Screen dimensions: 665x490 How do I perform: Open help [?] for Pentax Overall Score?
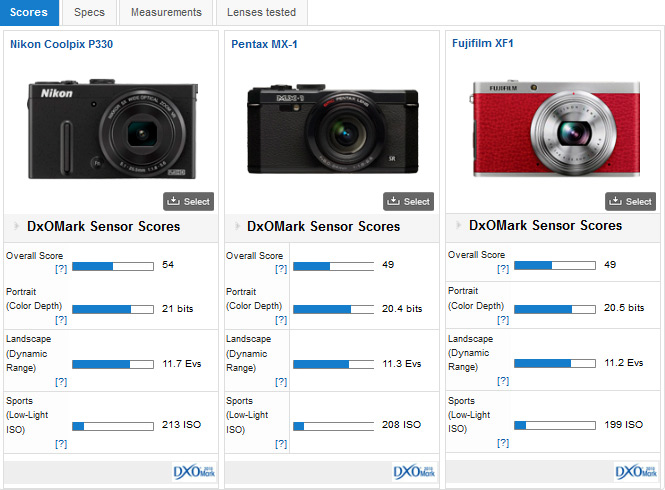coord(281,269)
